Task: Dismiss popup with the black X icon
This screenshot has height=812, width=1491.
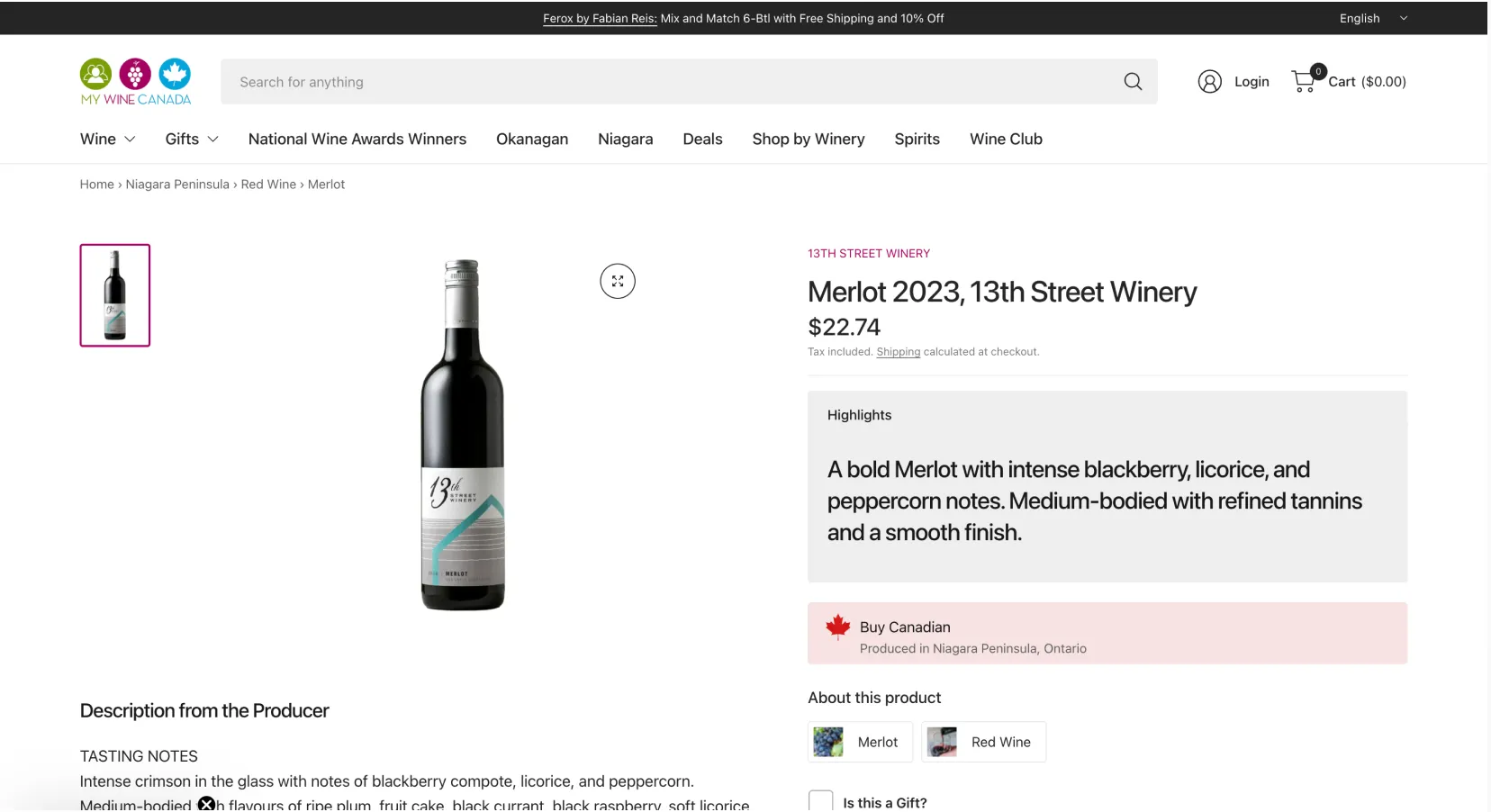Action: click(206, 804)
